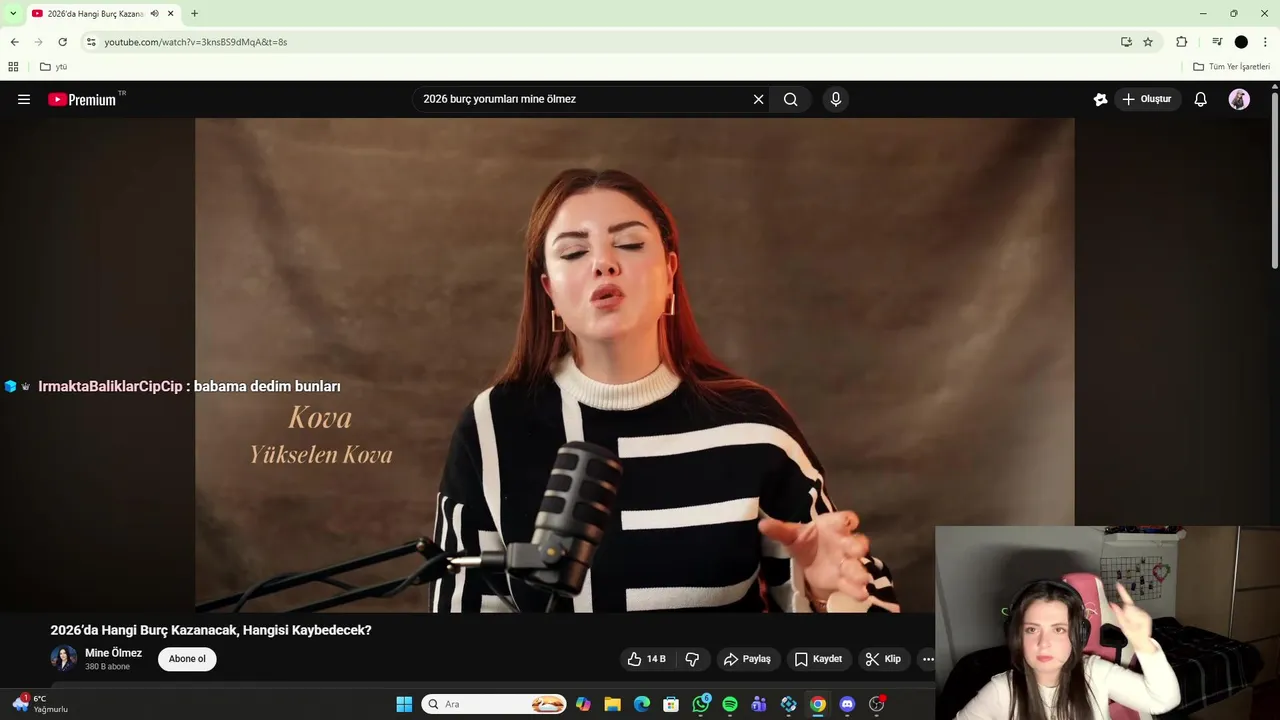Dislike the video
The image size is (1280, 720).
pyautogui.click(x=692, y=659)
